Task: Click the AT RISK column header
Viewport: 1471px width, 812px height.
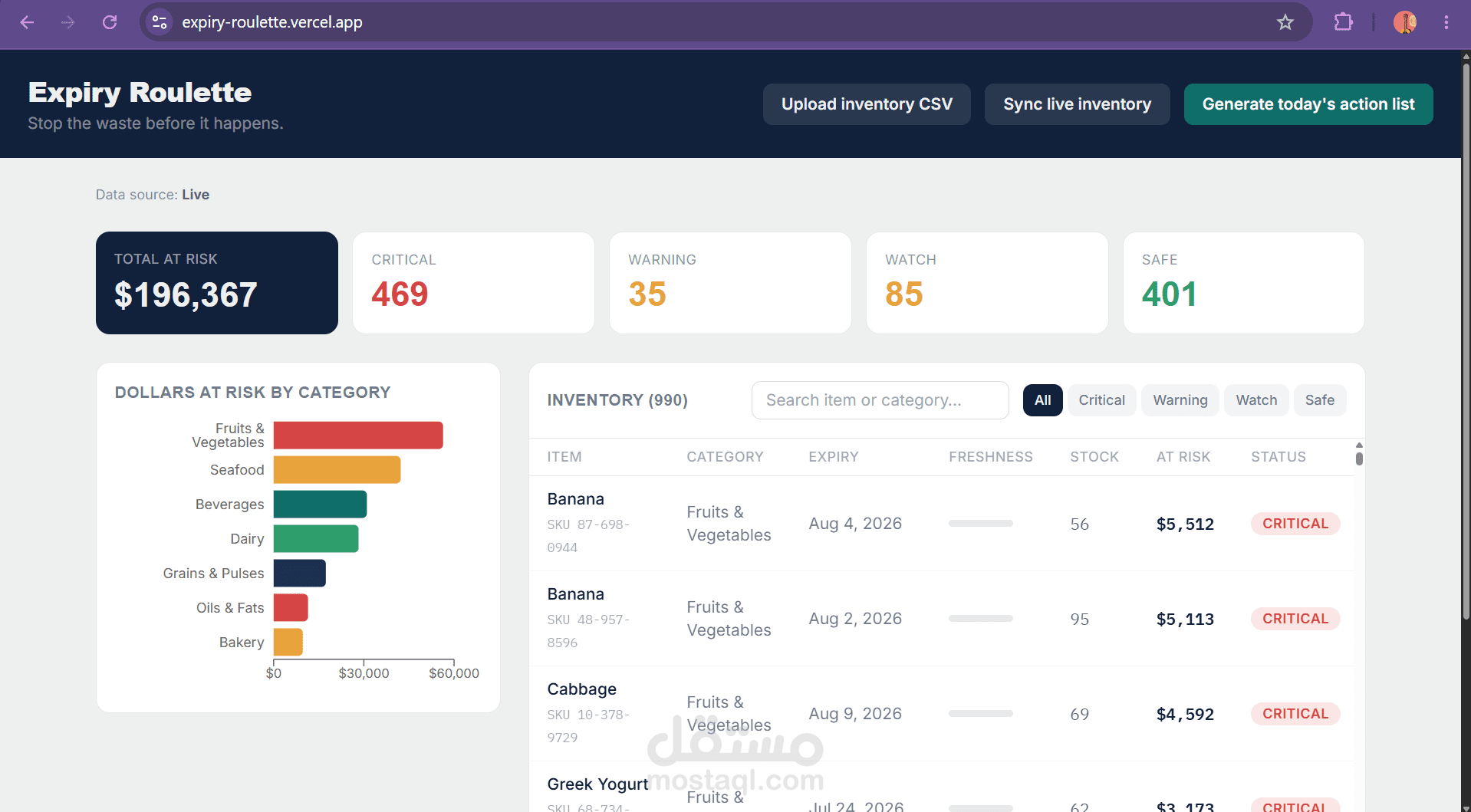Action: (1183, 457)
